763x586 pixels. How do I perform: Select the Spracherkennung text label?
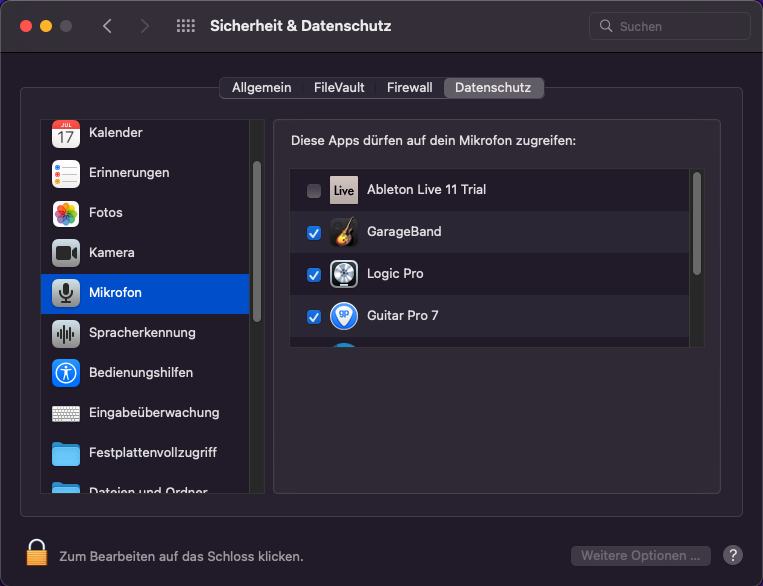click(142, 332)
